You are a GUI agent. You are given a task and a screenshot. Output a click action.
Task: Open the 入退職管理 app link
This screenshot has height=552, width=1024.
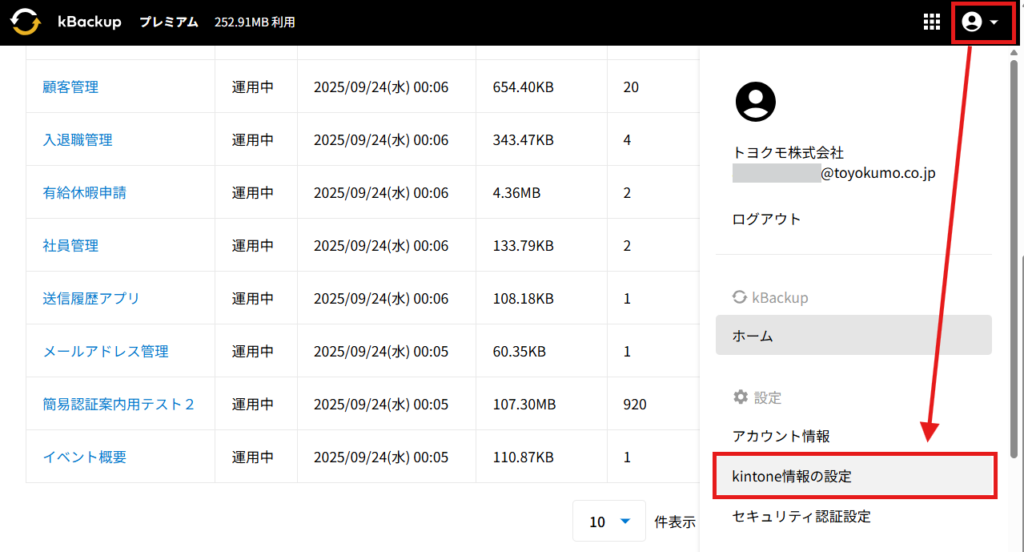tap(77, 140)
